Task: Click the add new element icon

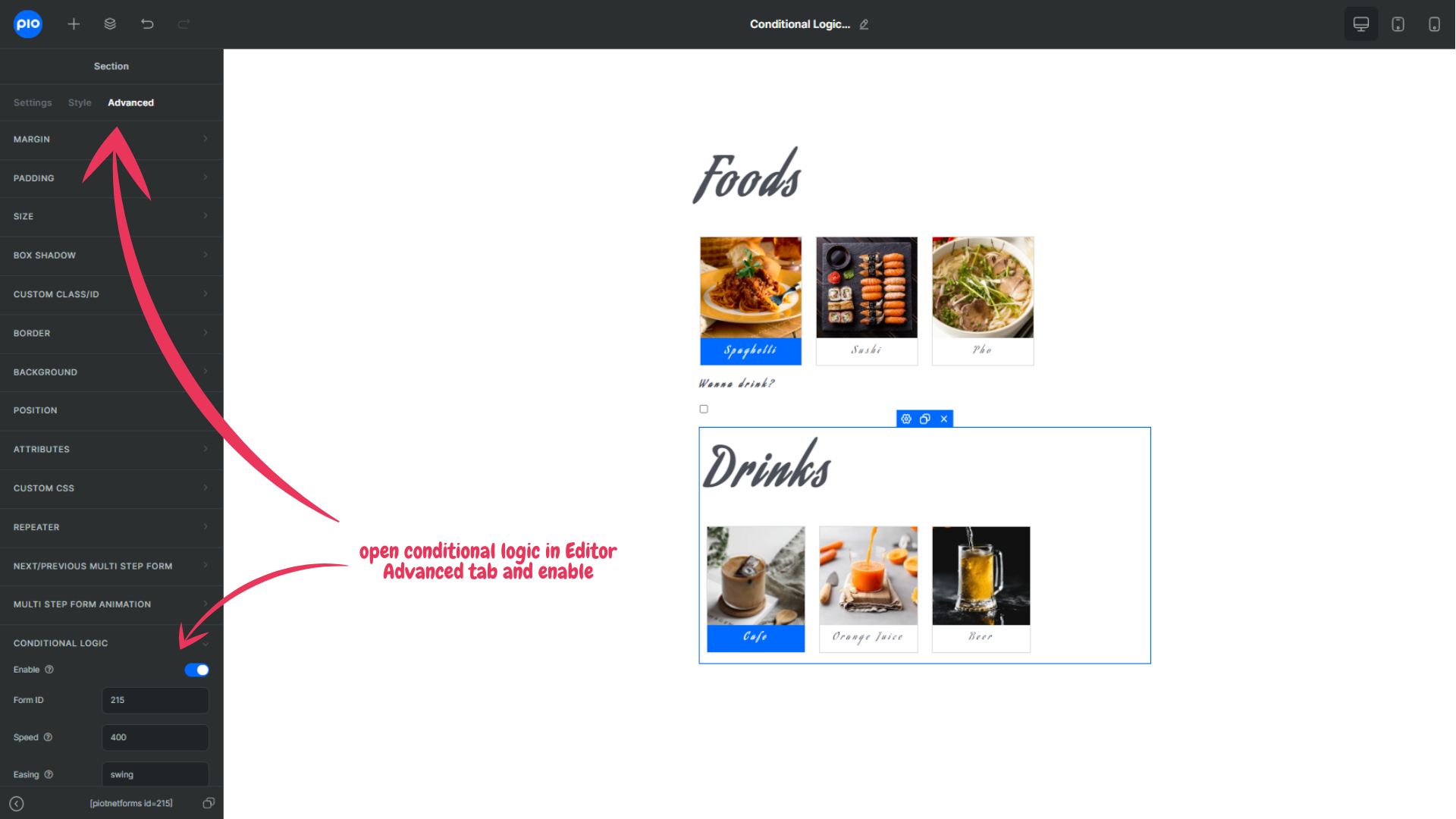Action: coord(73,24)
